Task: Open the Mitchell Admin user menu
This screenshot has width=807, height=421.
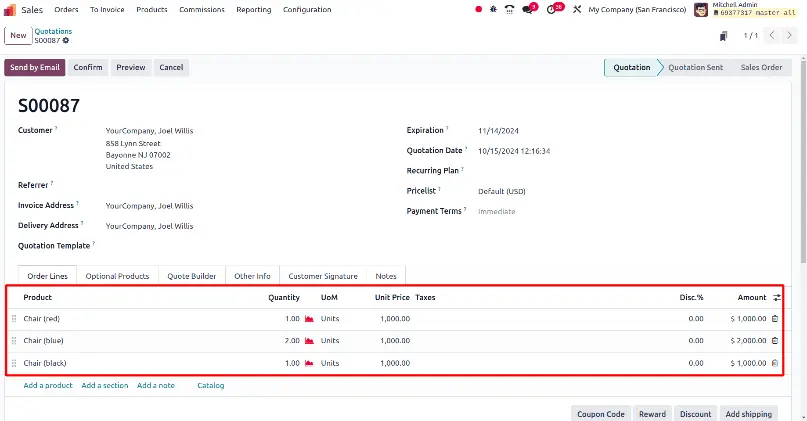Action: pos(745,9)
